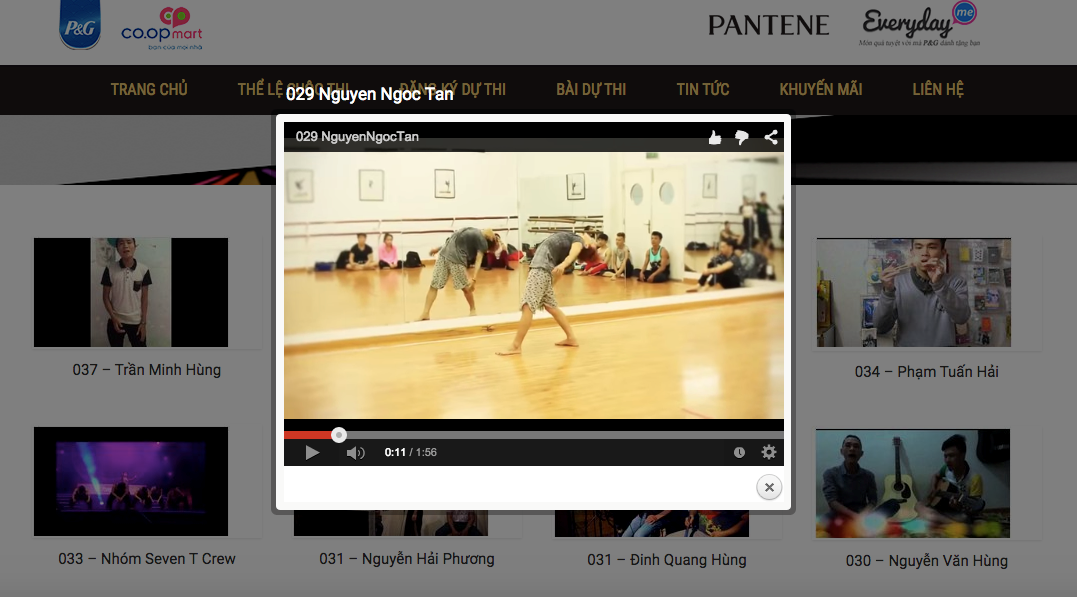
Task: Open video settings gear menu
Action: pos(768,452)
